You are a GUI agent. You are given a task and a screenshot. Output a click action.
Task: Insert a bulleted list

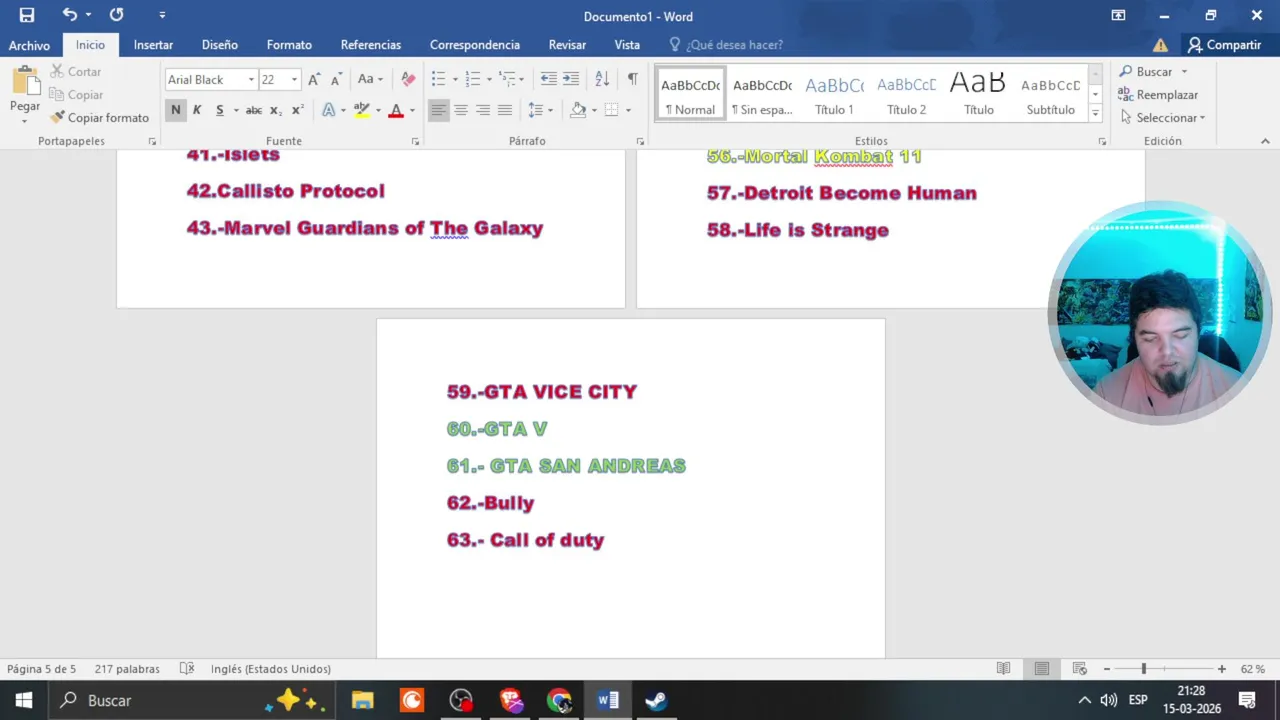(438, 79)
